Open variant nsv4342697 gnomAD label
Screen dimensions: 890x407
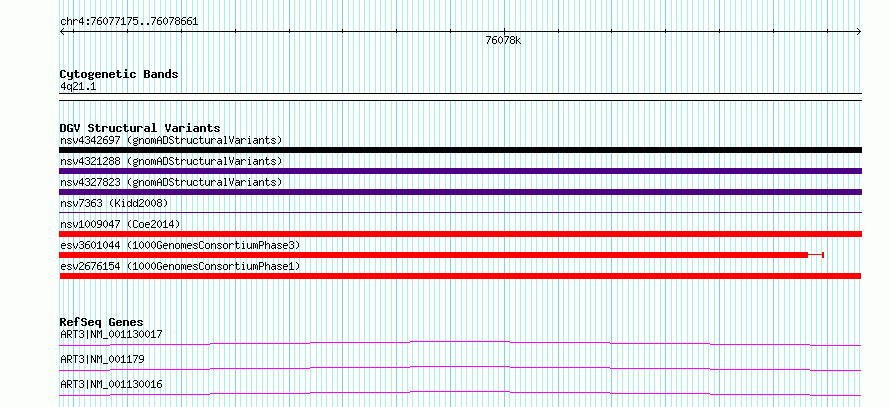pyautogui.click(x=171, y=140)
